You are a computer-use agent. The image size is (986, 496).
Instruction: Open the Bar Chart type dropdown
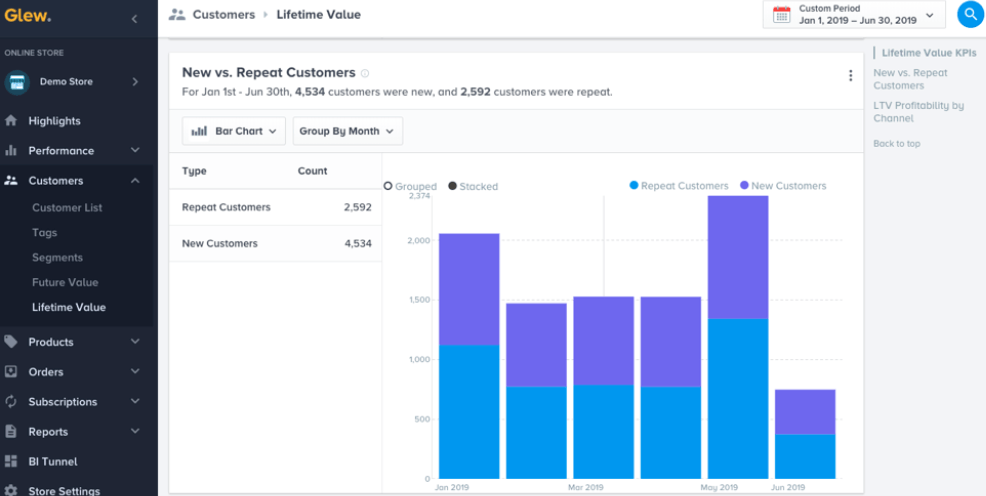(234, 131)
